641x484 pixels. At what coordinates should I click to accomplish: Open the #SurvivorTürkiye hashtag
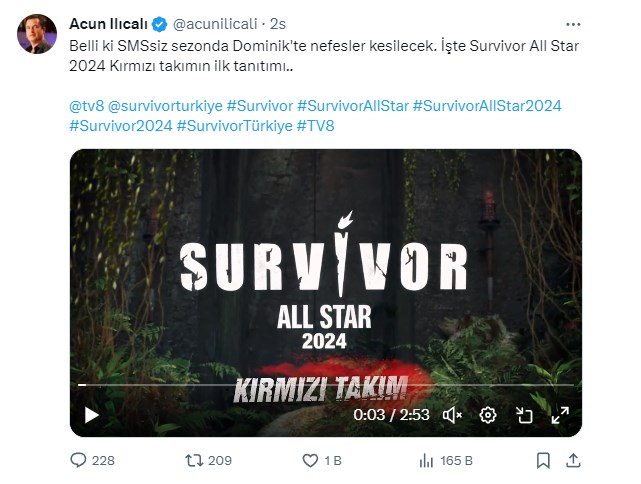(x=234, y=126)
